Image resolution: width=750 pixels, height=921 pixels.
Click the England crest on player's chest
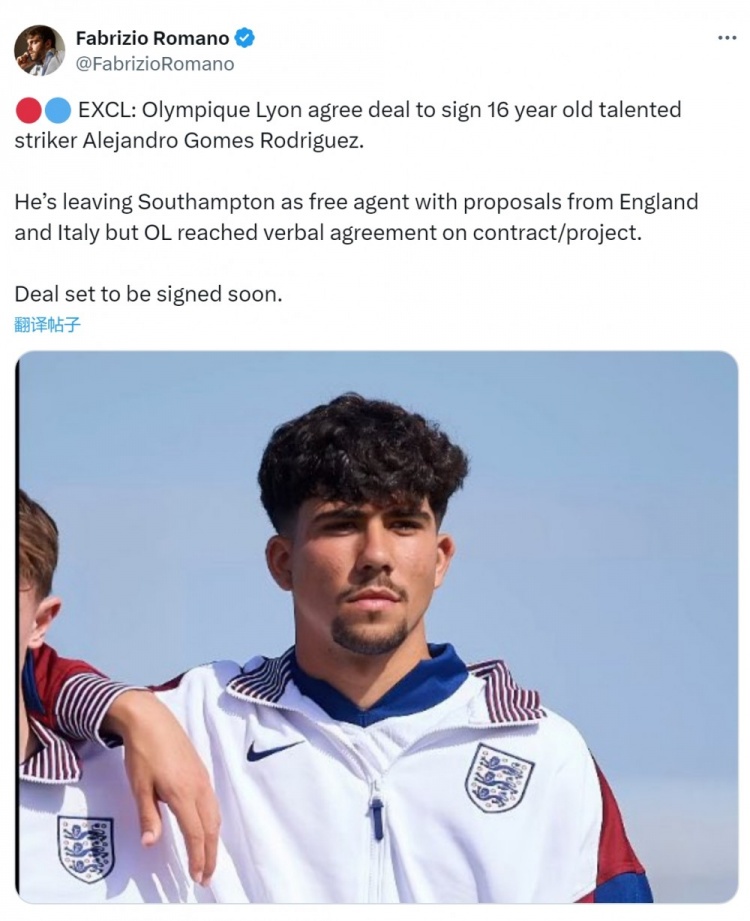(x=498, y=777)
